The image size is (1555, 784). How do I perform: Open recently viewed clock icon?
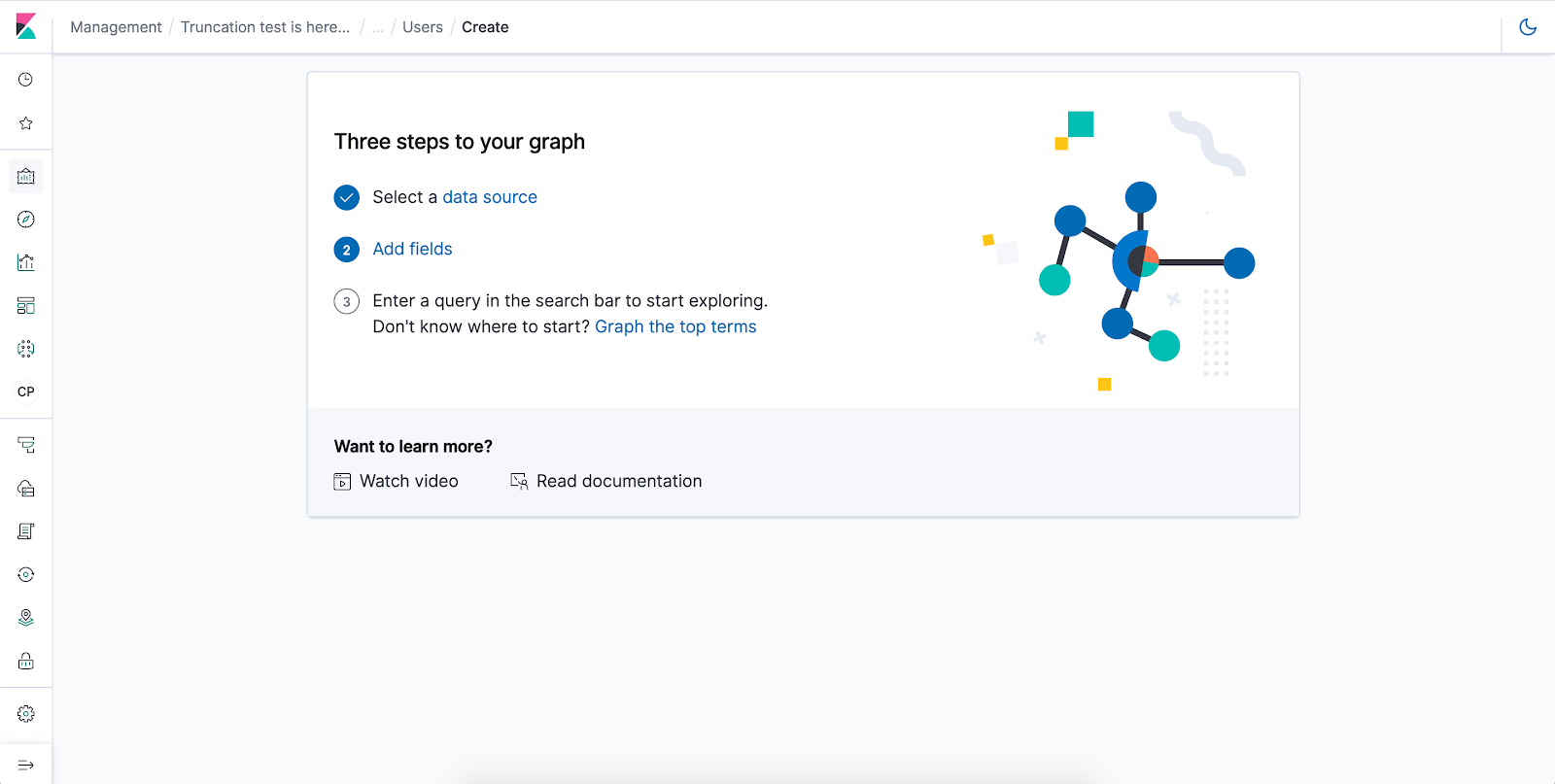point(26,80)
